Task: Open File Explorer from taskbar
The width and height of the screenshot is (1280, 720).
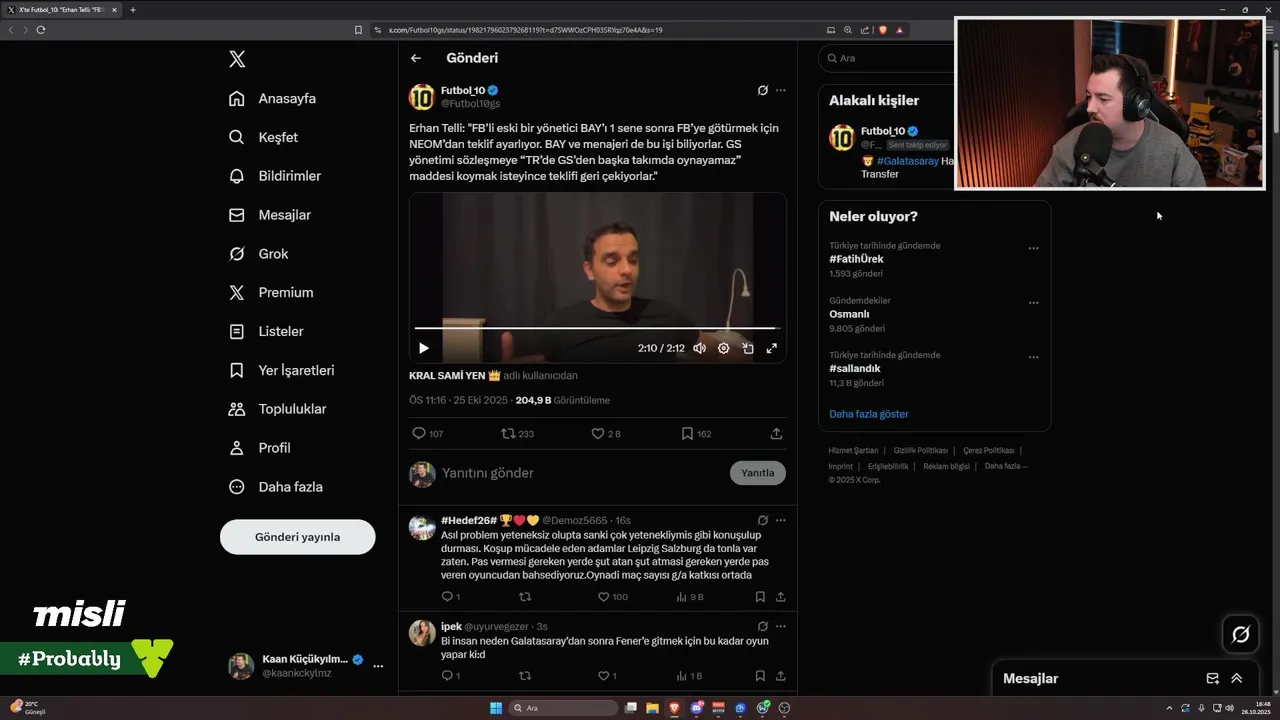Action: (x=652, y=708)
